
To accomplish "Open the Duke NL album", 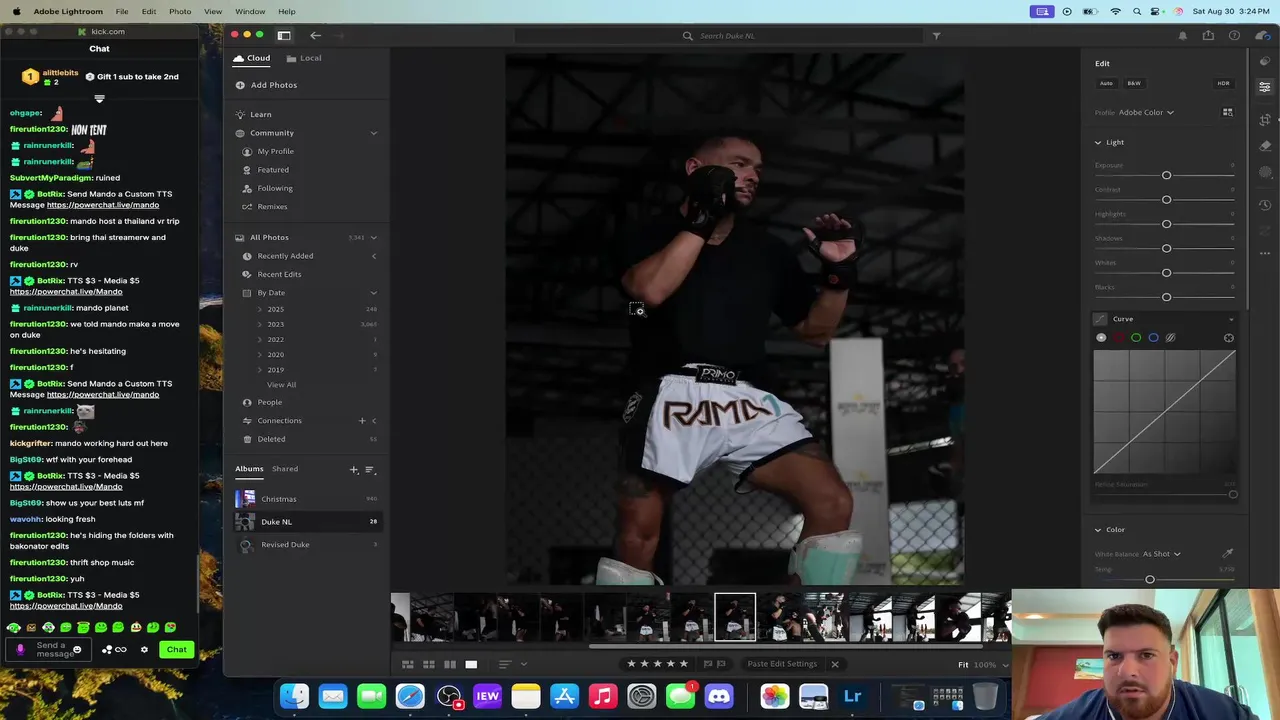I will [306, 522].
